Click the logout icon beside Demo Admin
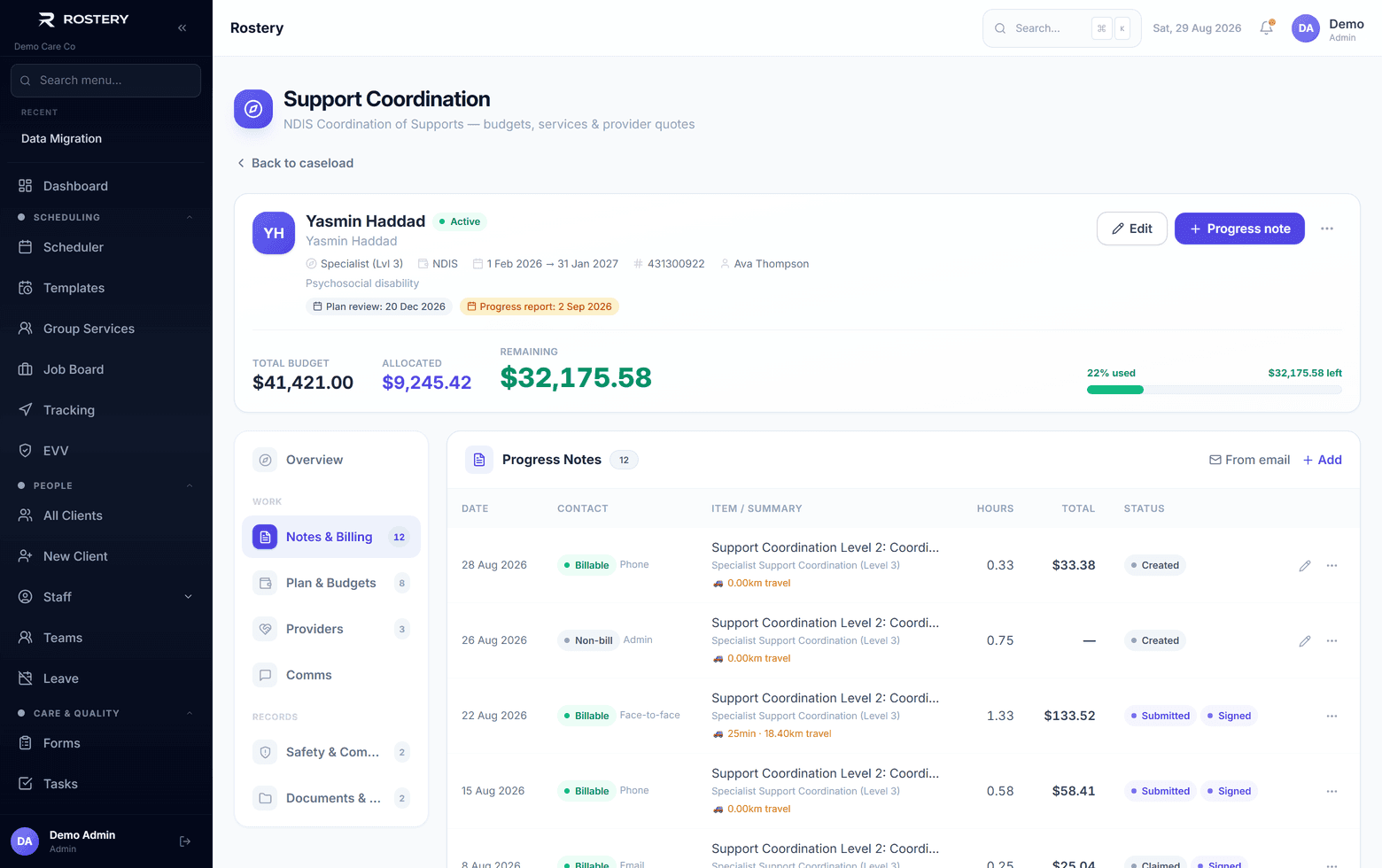This screenshot has width=1382, height=868. coord(185,841)
